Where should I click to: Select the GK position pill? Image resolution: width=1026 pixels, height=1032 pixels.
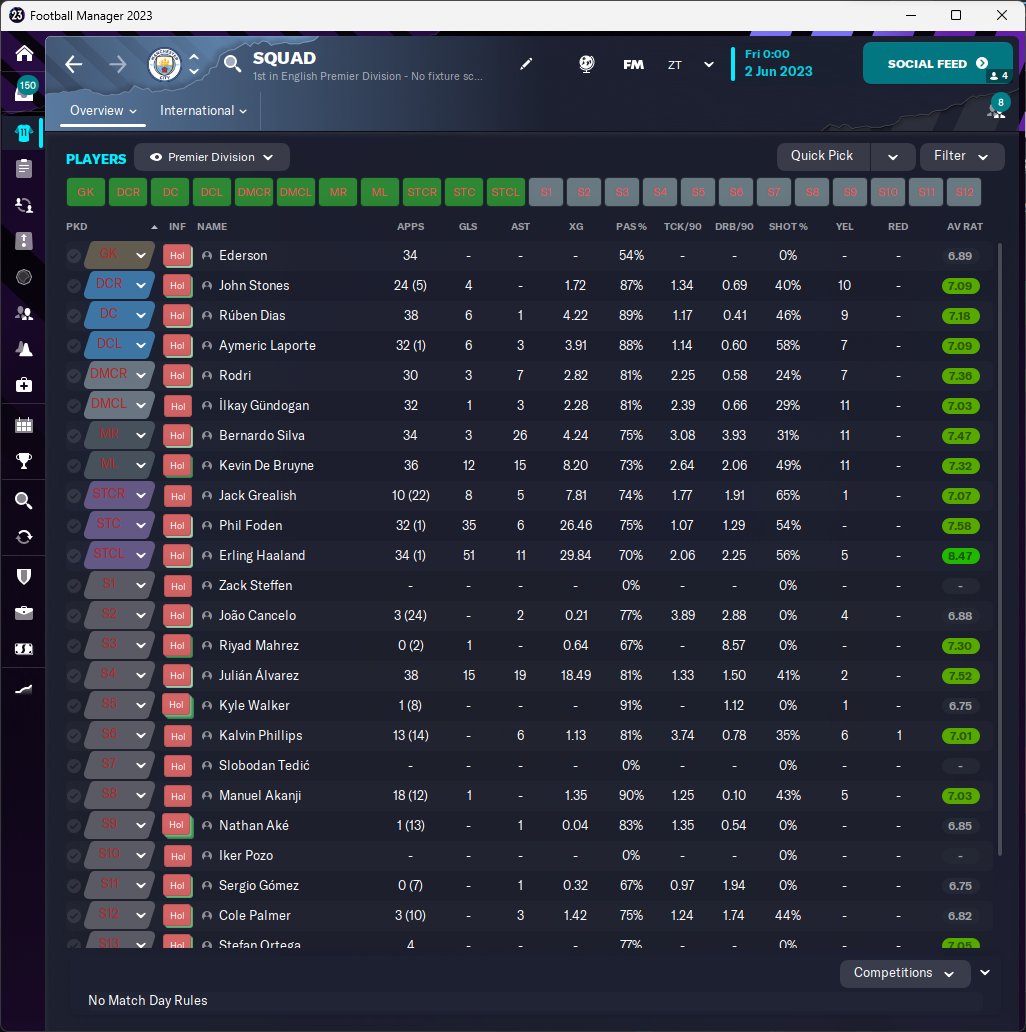pyautogui.click(x=86, y=192)
